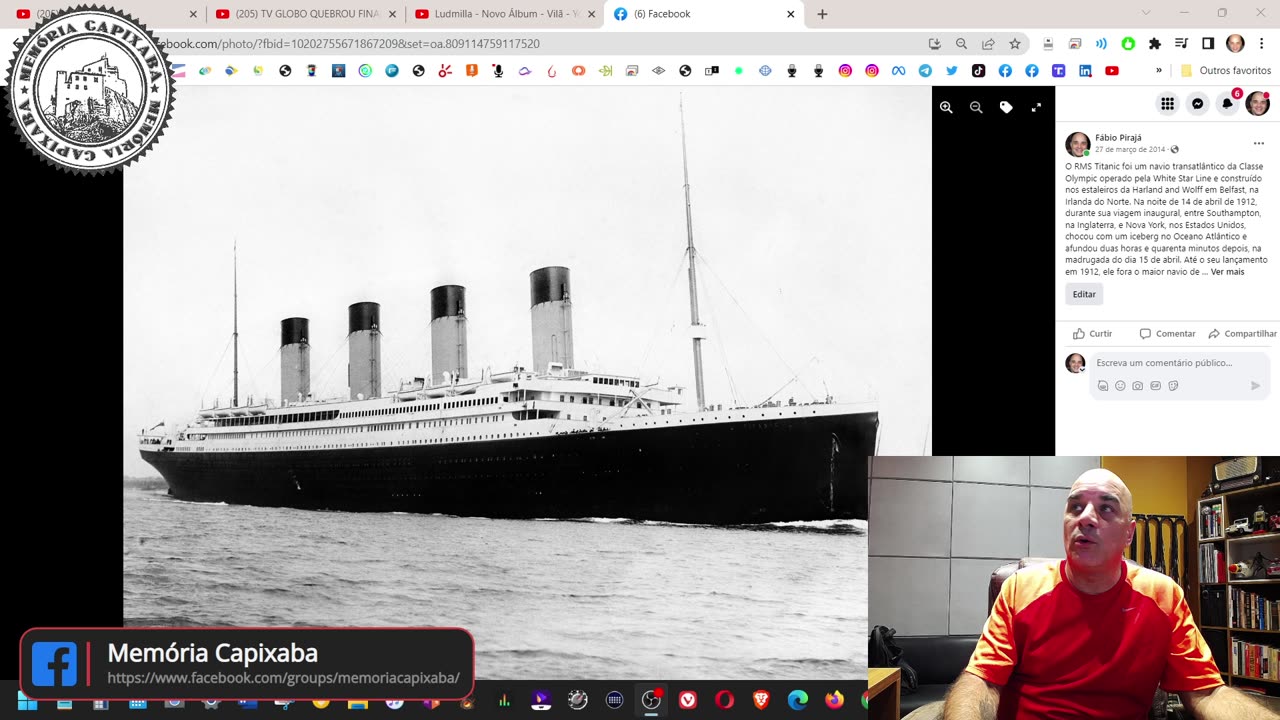The width and height of the screenshot is (1280, 720).
Task: Click the Editar button
Action: [1084, 294]
